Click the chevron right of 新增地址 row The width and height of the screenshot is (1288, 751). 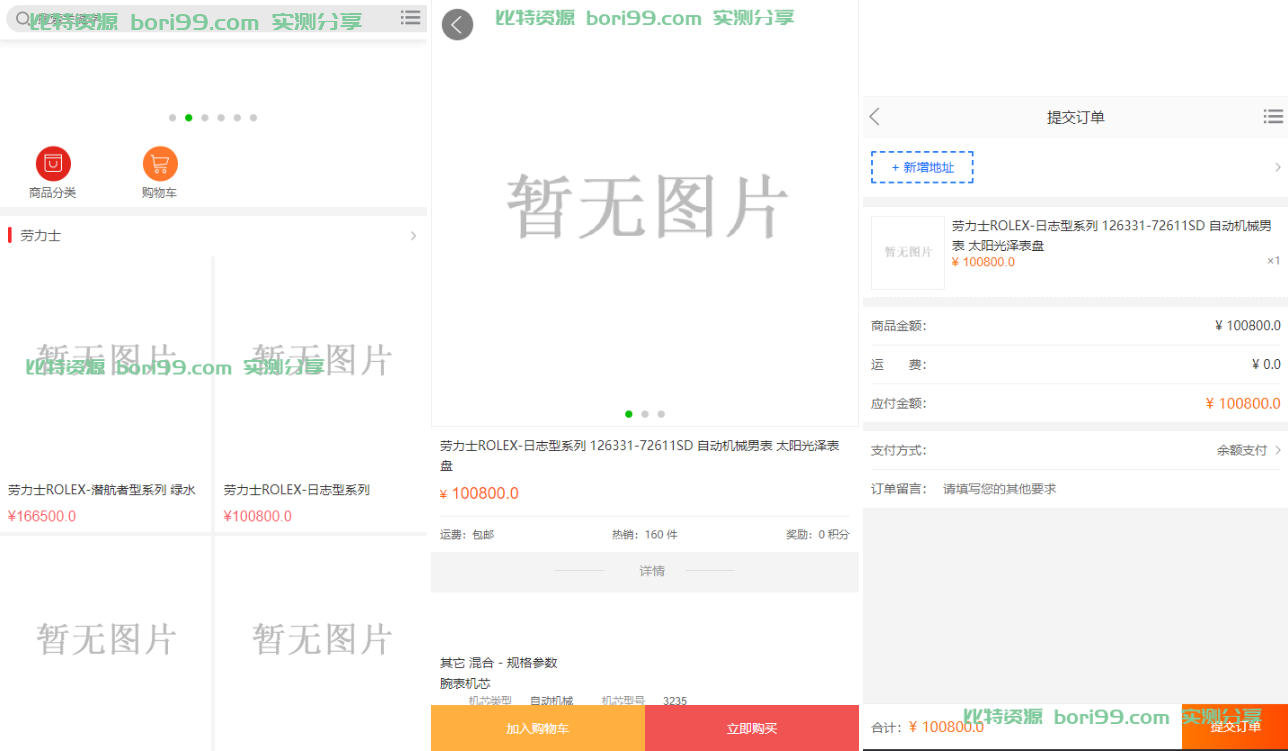1277,167
